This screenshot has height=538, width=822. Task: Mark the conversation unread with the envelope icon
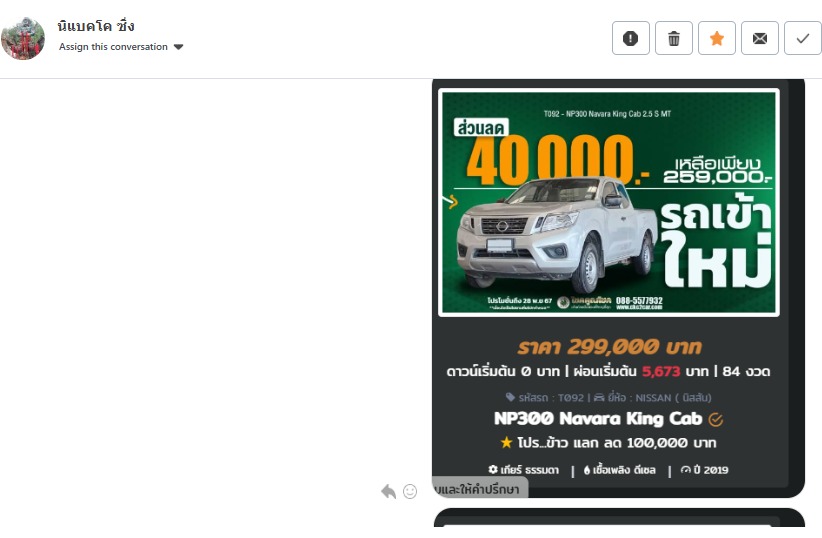coord(760,38)
